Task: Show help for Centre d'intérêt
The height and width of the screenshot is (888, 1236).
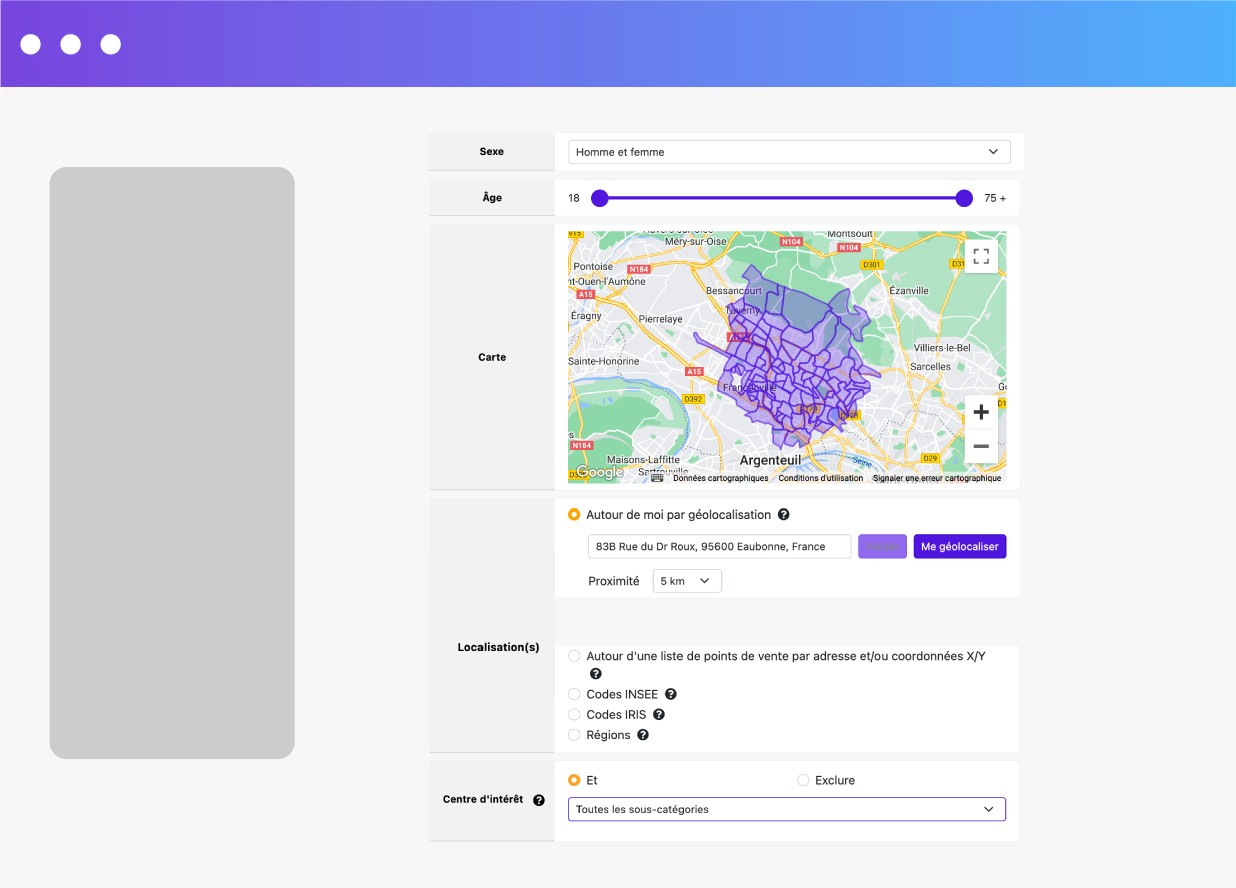Action: tap(539, 800)
